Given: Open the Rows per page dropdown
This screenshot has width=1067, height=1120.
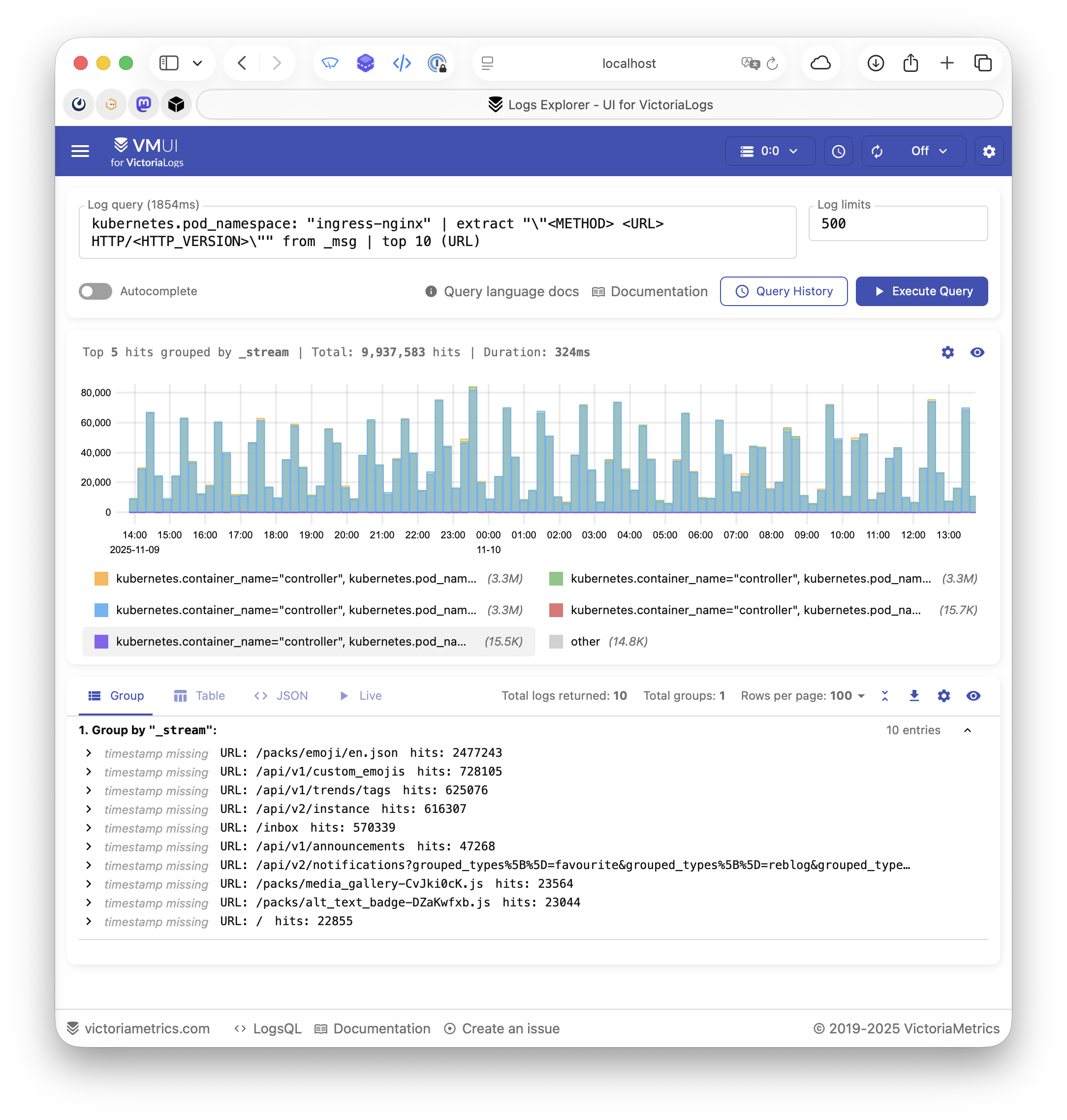Looking at the screenshot, I should [x=847, y=696].
